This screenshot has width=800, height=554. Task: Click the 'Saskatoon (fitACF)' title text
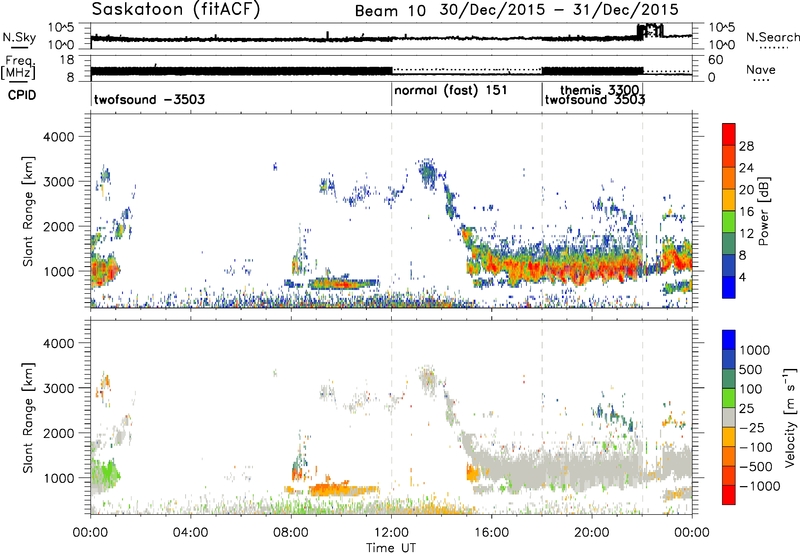coord(176,9)
